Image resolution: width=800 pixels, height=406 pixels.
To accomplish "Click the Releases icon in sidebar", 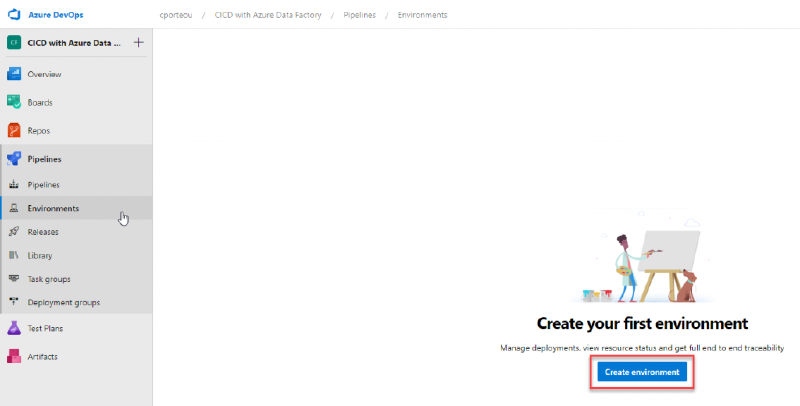I will [x=14, y=232].
